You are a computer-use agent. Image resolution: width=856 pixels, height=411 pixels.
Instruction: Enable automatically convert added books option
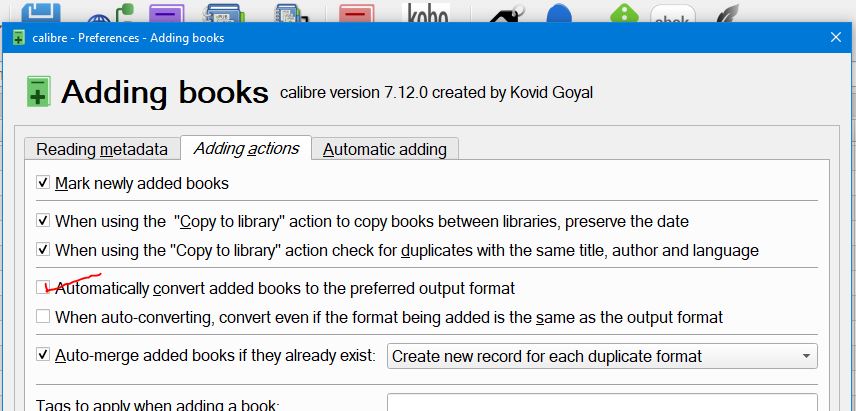click(43, 288)
